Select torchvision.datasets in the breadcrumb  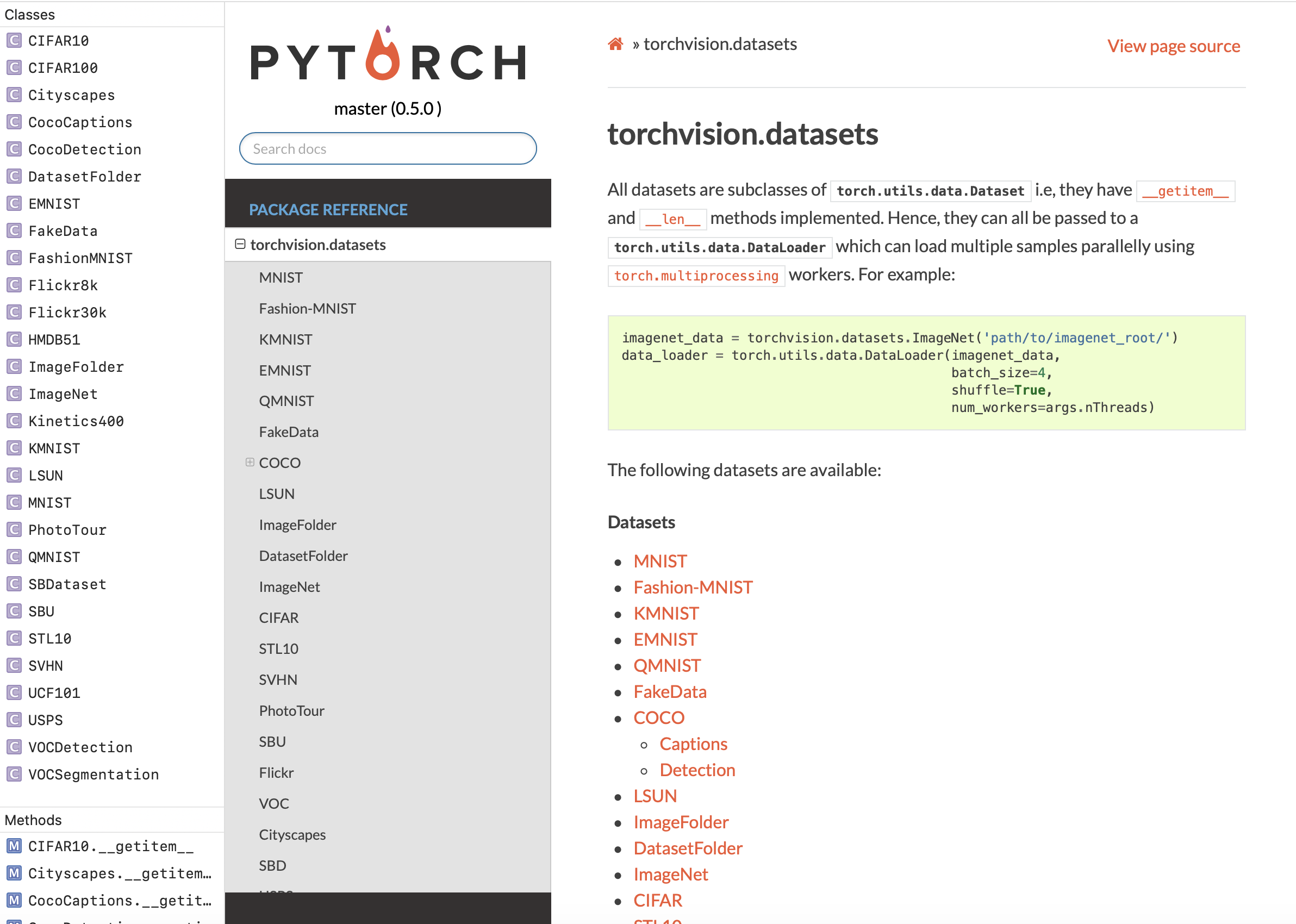click(720, 44)
